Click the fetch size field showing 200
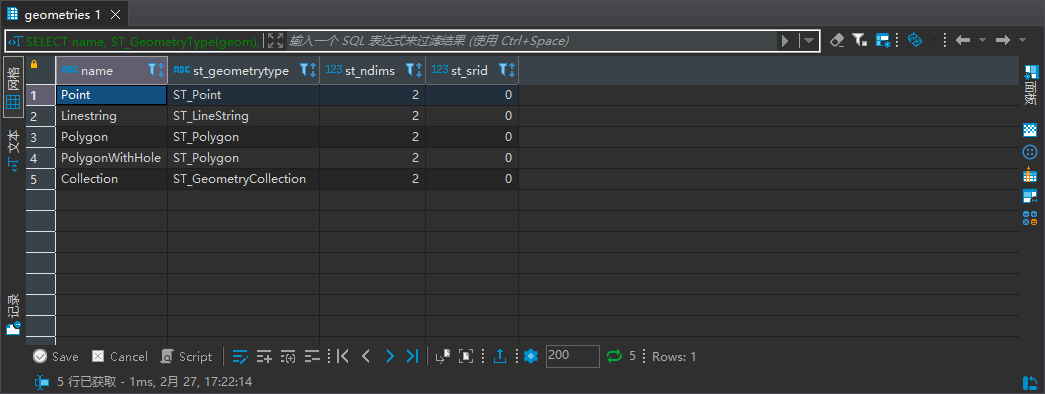The width and height of the screenshot is (1045, 394). [x=572, y=356]
